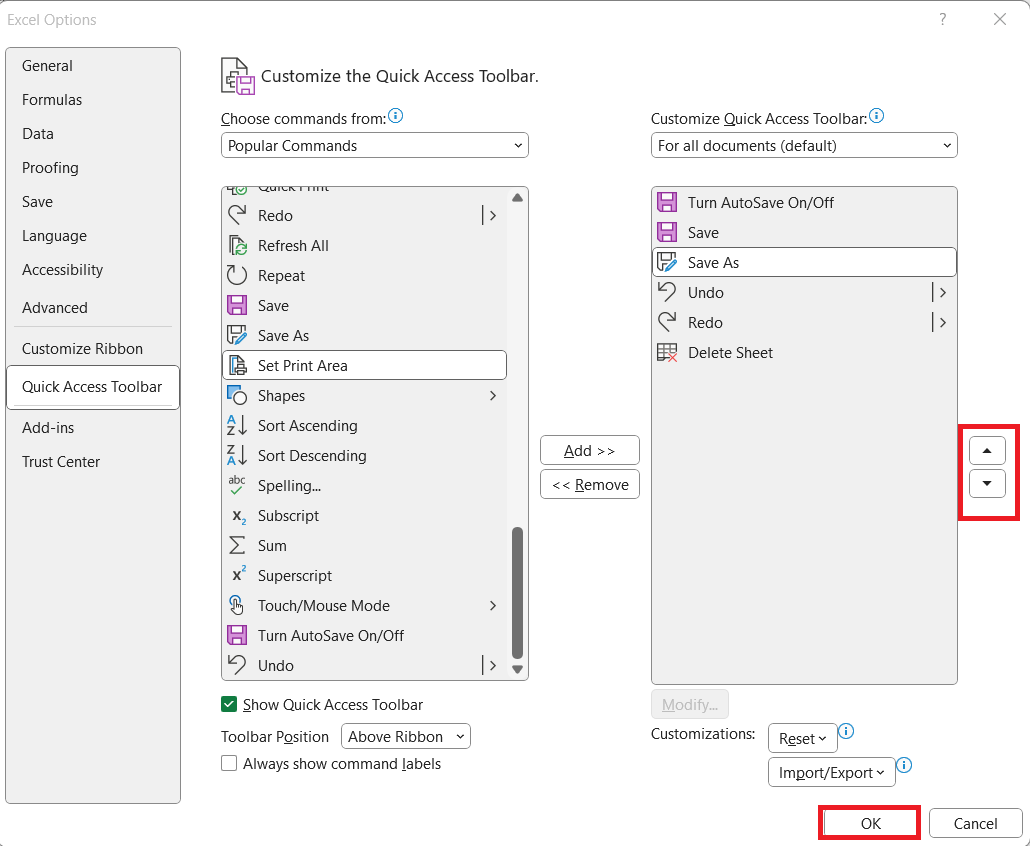Click the << Remove button
This screenshot has width=1030, height=846.
[590, 485]
